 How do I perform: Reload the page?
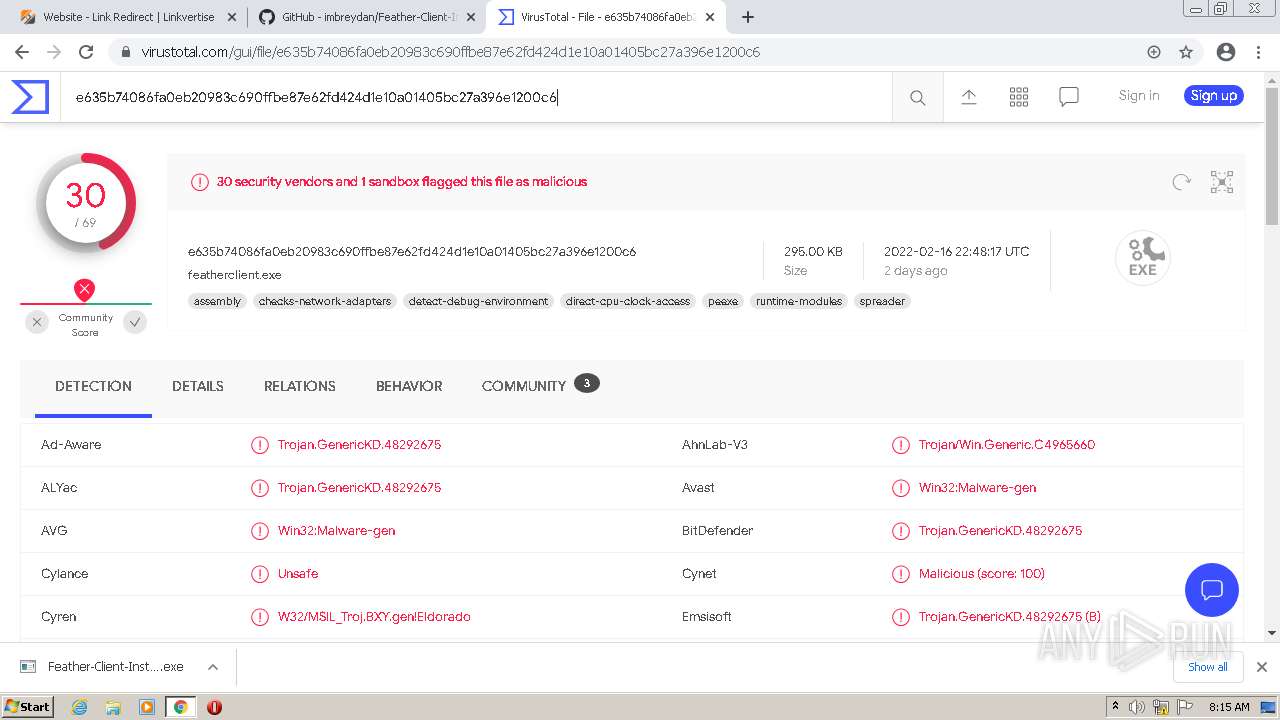click(86, 52)
